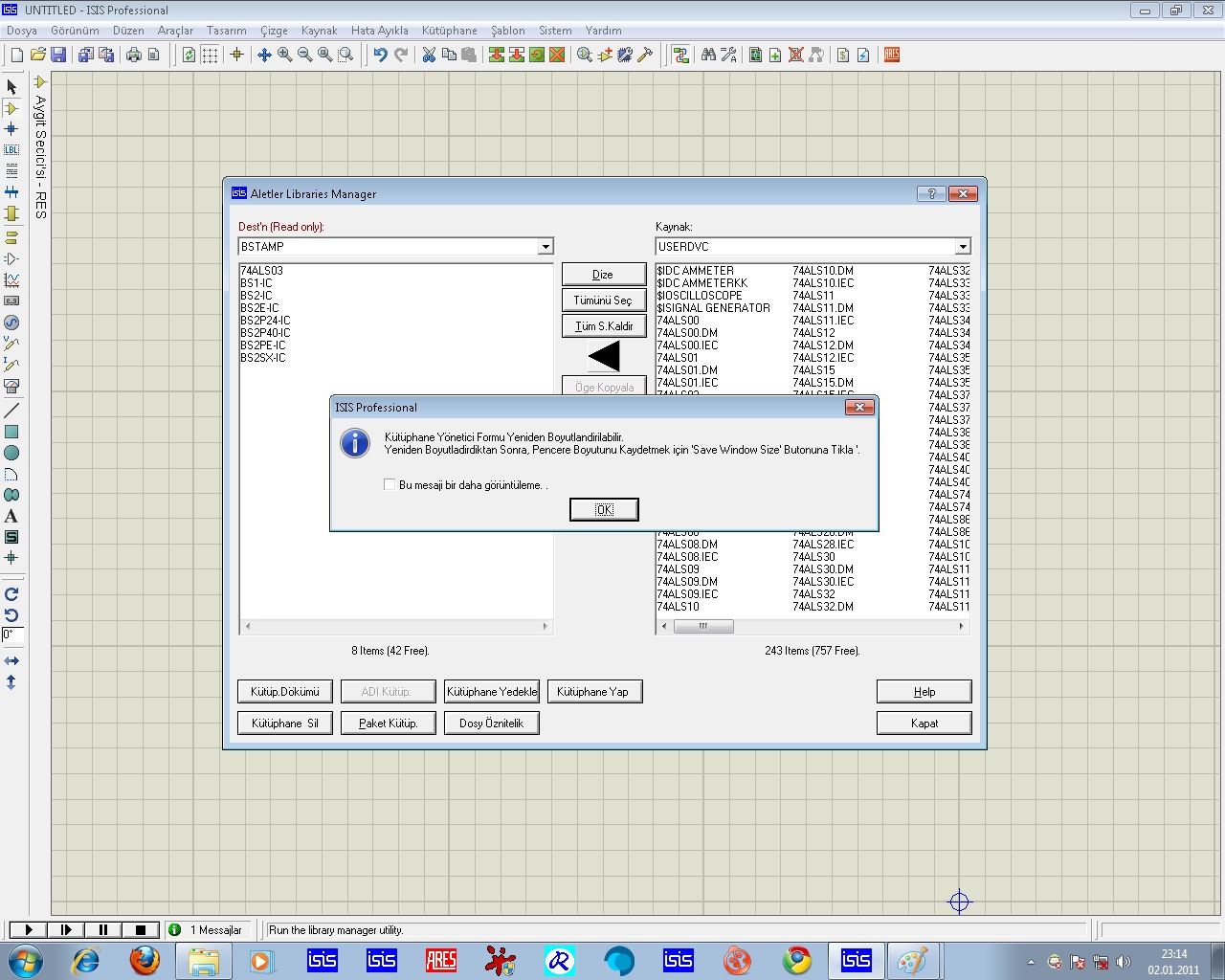
Task: Click the Decompose hammer icon
Action: (x=645, y=55)
